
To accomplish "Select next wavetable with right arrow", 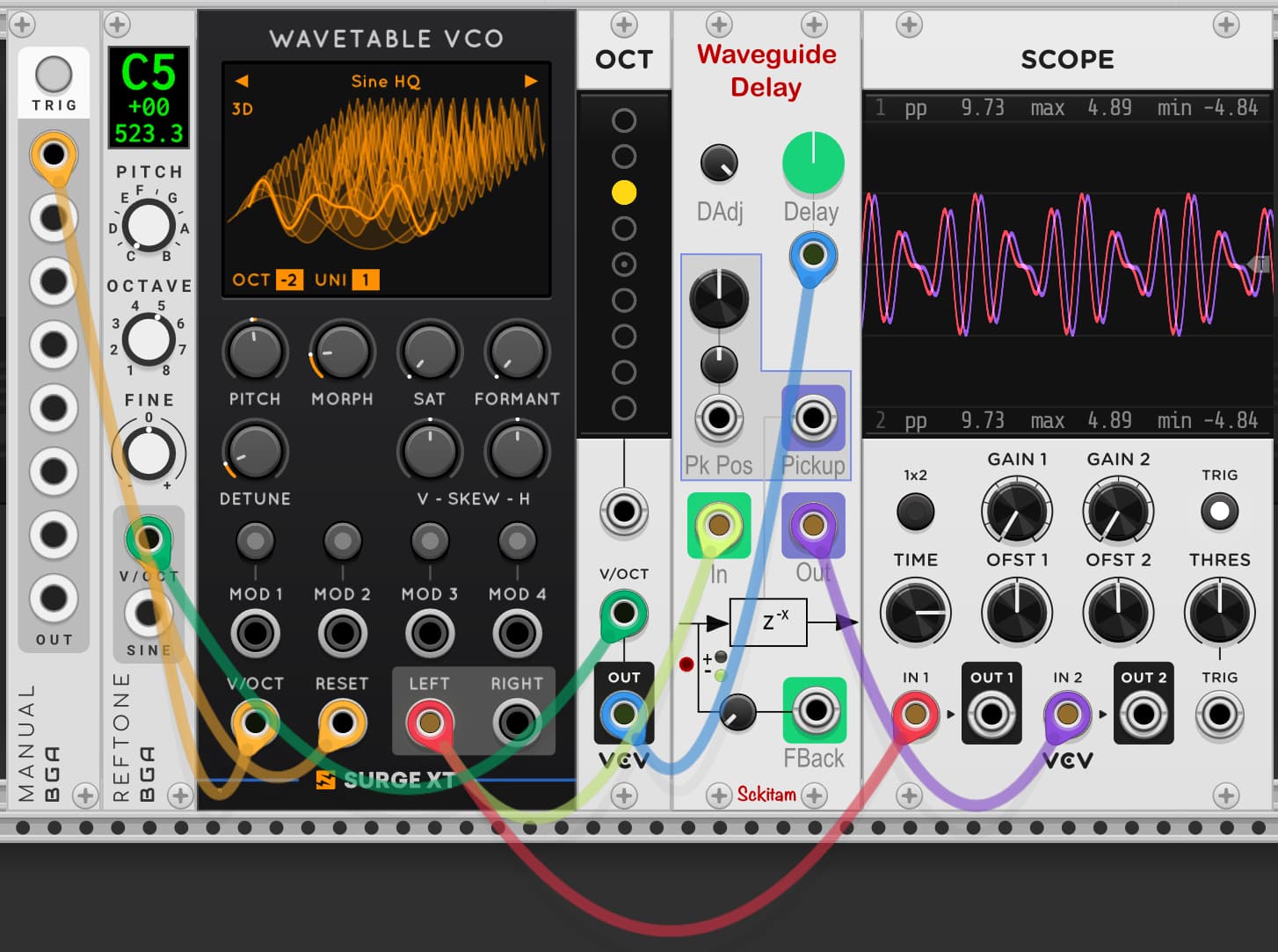I will 531,81.
